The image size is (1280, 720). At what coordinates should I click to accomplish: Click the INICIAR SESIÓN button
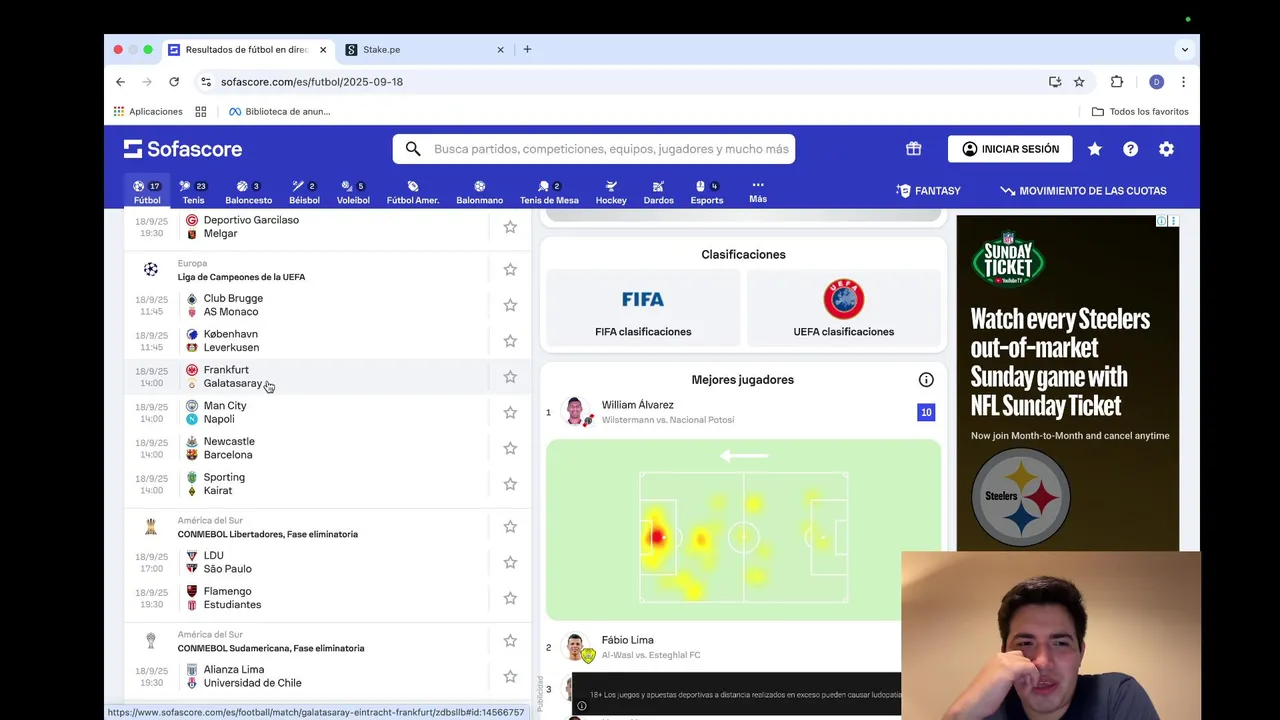click(1010, 149)
